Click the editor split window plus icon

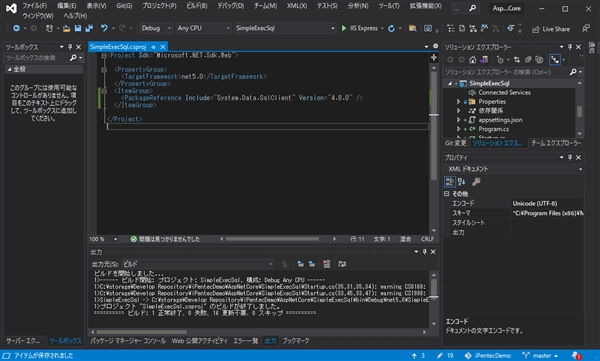(x=434, y=57)
